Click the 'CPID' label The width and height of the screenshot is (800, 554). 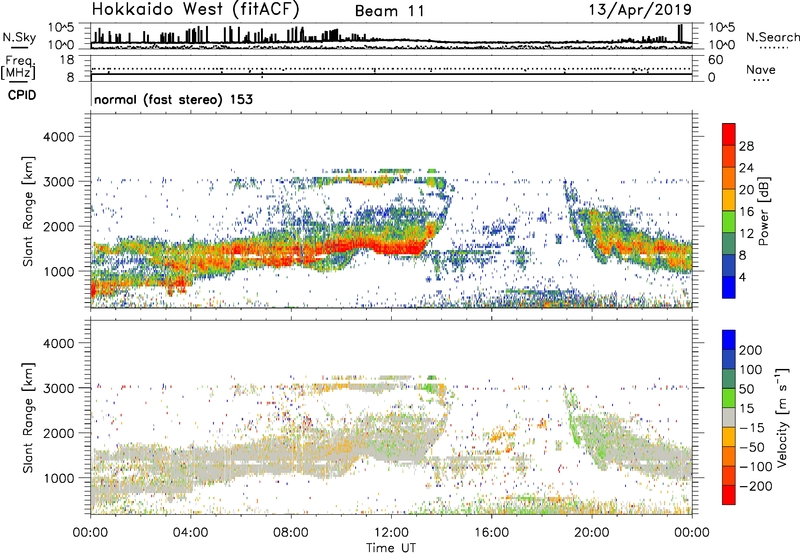22,95
